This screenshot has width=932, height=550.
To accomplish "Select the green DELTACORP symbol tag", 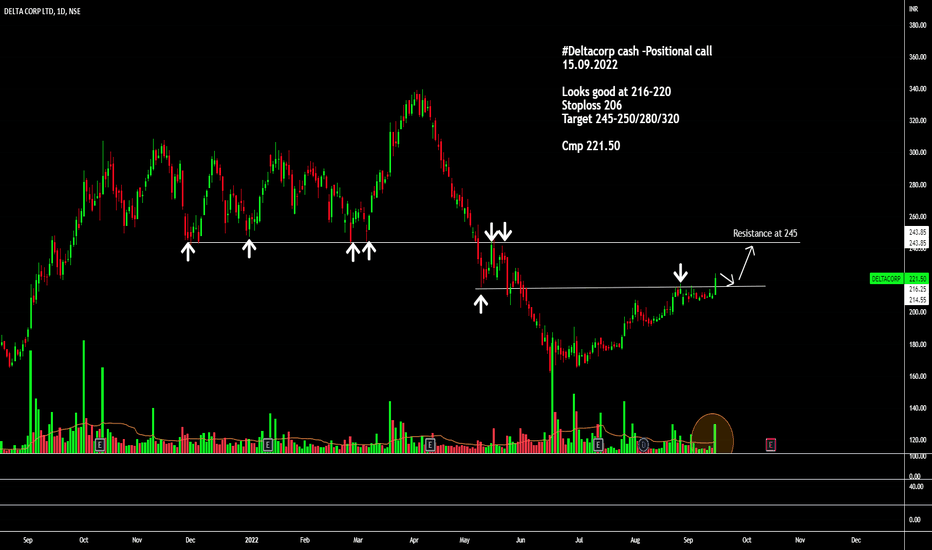I will coord(886,278).
